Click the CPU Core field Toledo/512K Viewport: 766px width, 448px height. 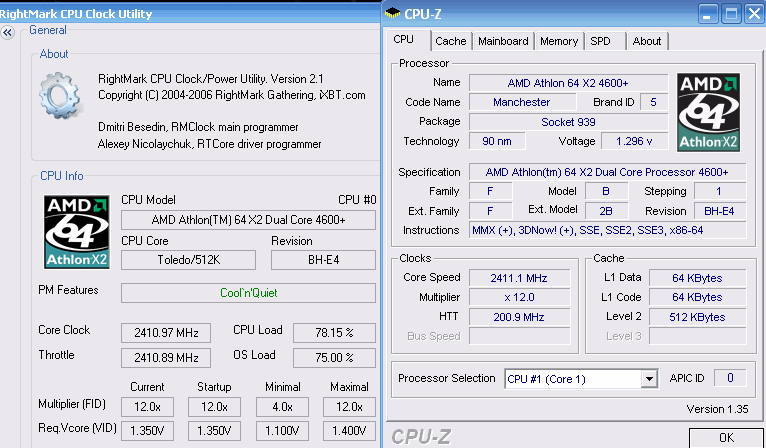(189, 260)
